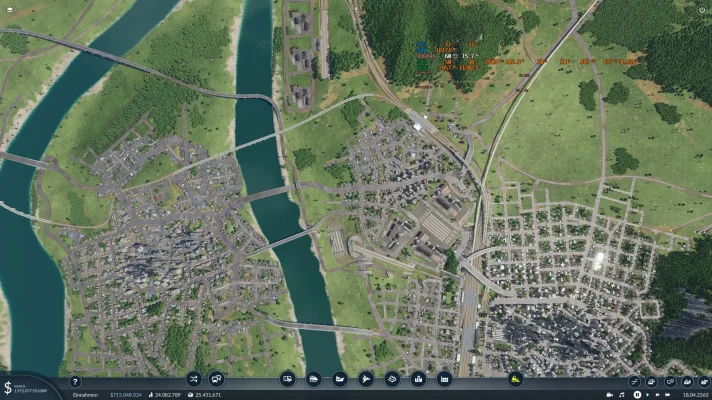Screen dimensions: 712x400
Task: Pause the game simulation
Action: [637, 395]
